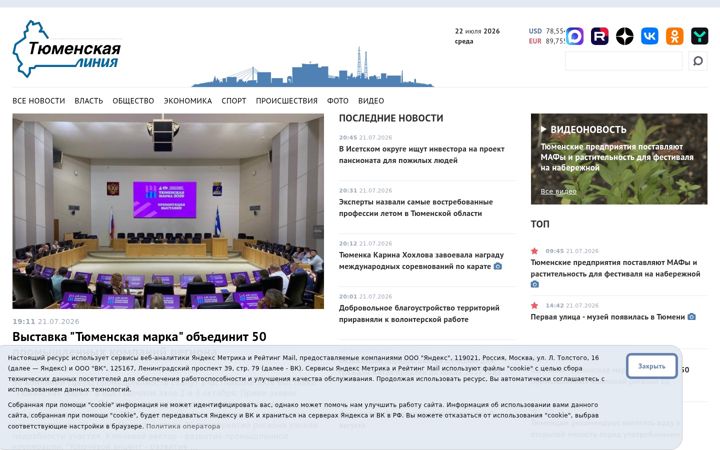Open the video news plant thumbnail

coord(619,159)
